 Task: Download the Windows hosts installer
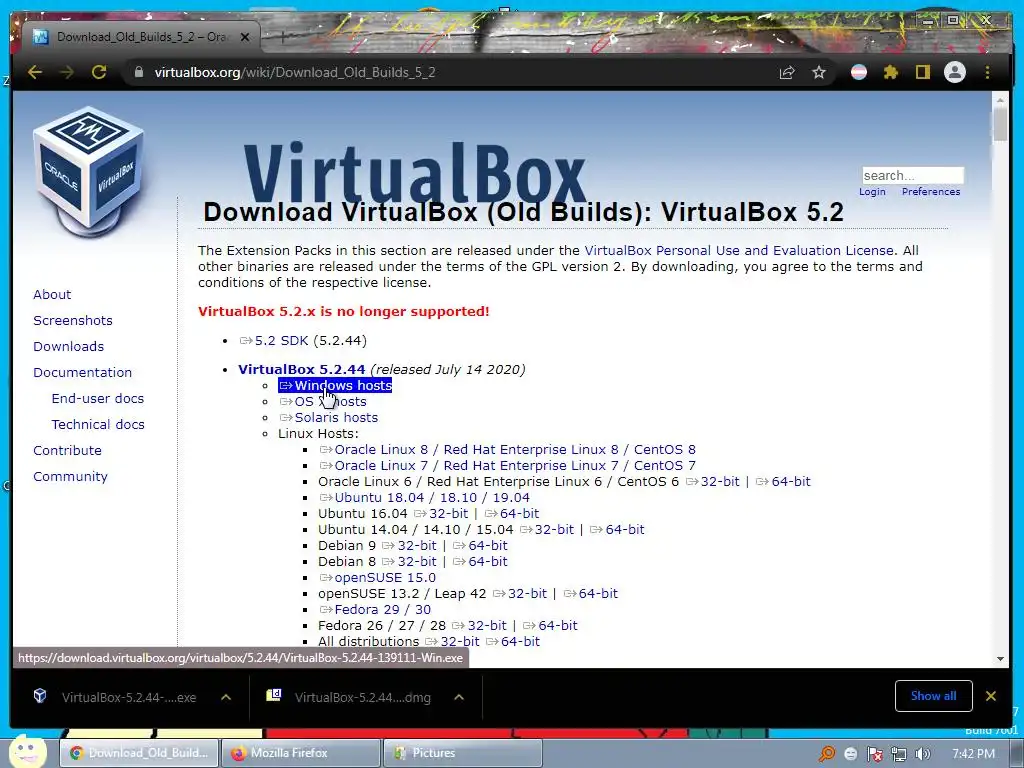coord(336,386)
